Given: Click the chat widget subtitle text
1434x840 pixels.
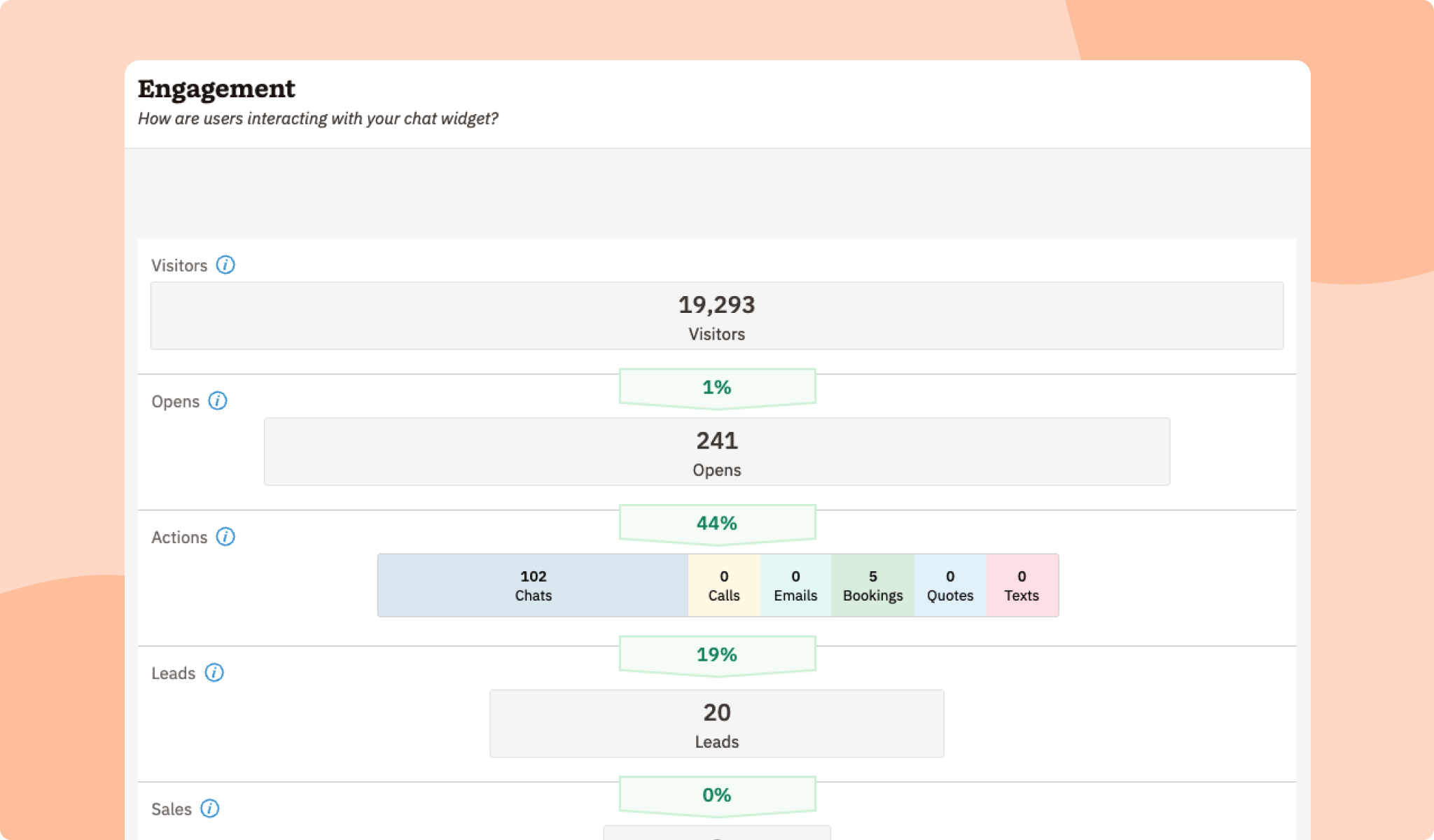Looking at the screenshot, I should [318, 118].
